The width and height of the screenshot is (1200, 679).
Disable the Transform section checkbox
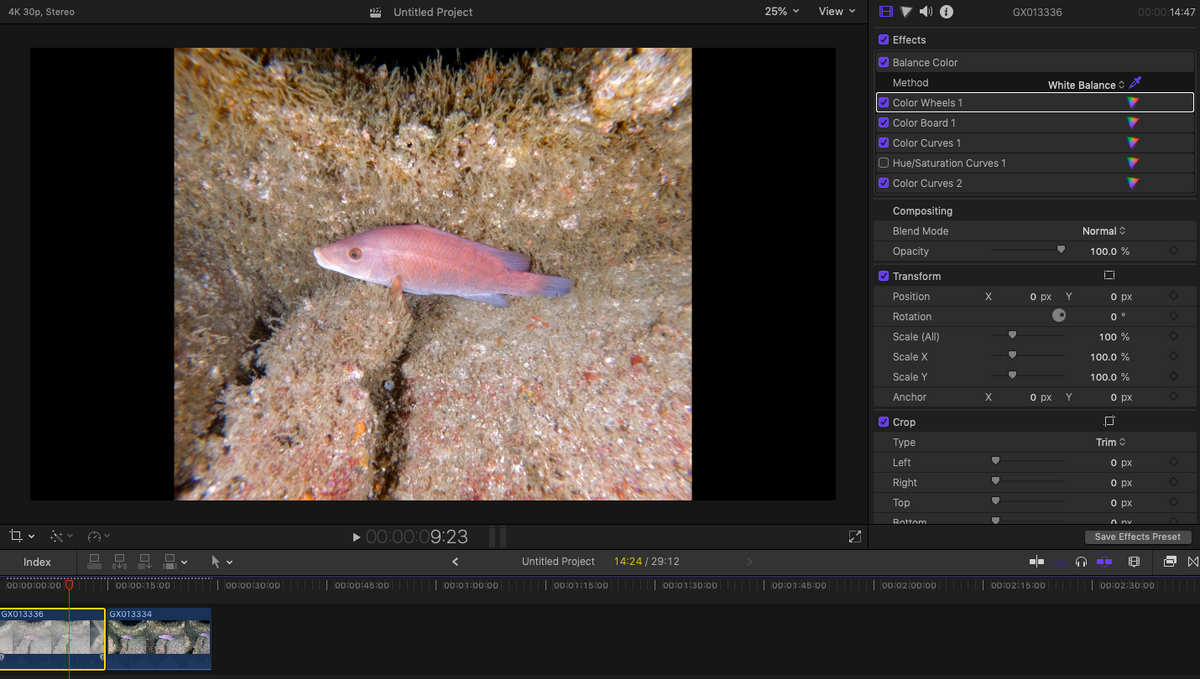(x=883, y=276)
